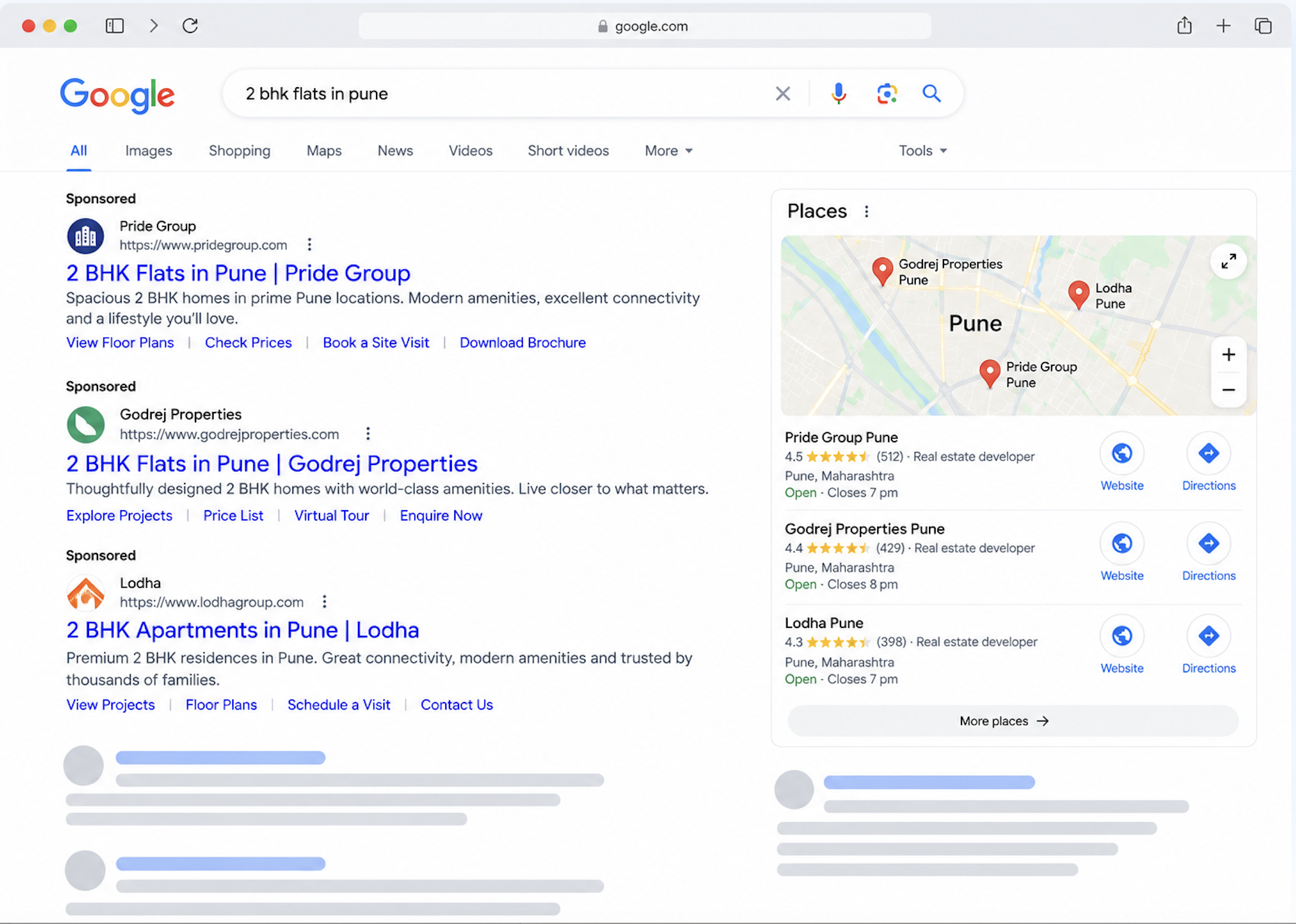Open the Pride Group Pune website icon

(1122, 454)
